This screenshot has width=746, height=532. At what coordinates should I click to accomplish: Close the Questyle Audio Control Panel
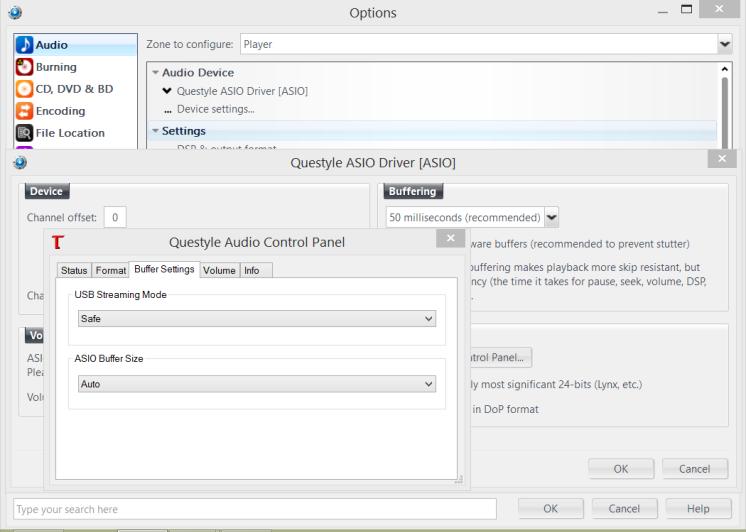click(451, 238)
